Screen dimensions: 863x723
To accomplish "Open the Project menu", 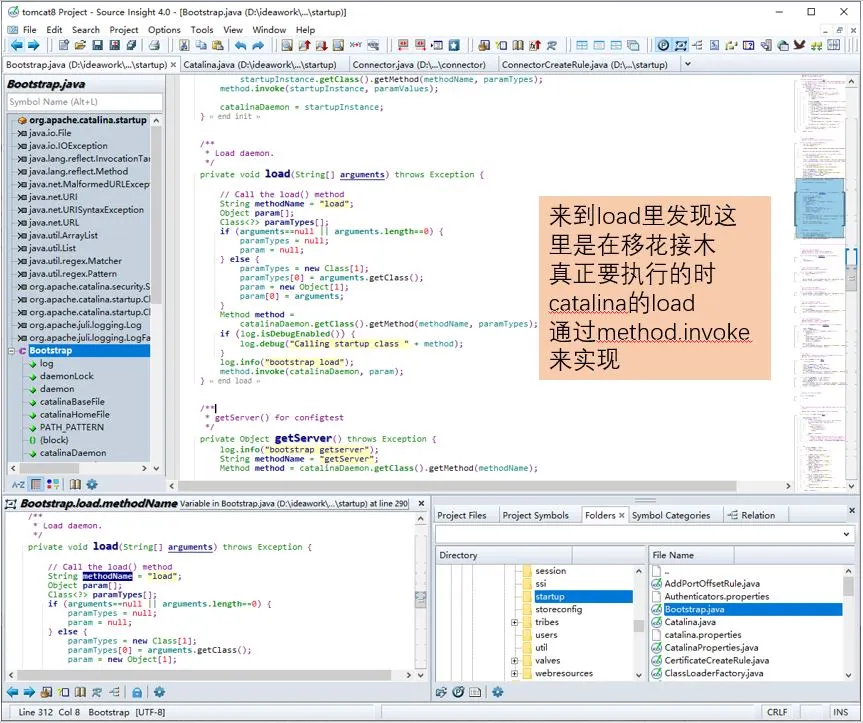I will tap(124, 30).
